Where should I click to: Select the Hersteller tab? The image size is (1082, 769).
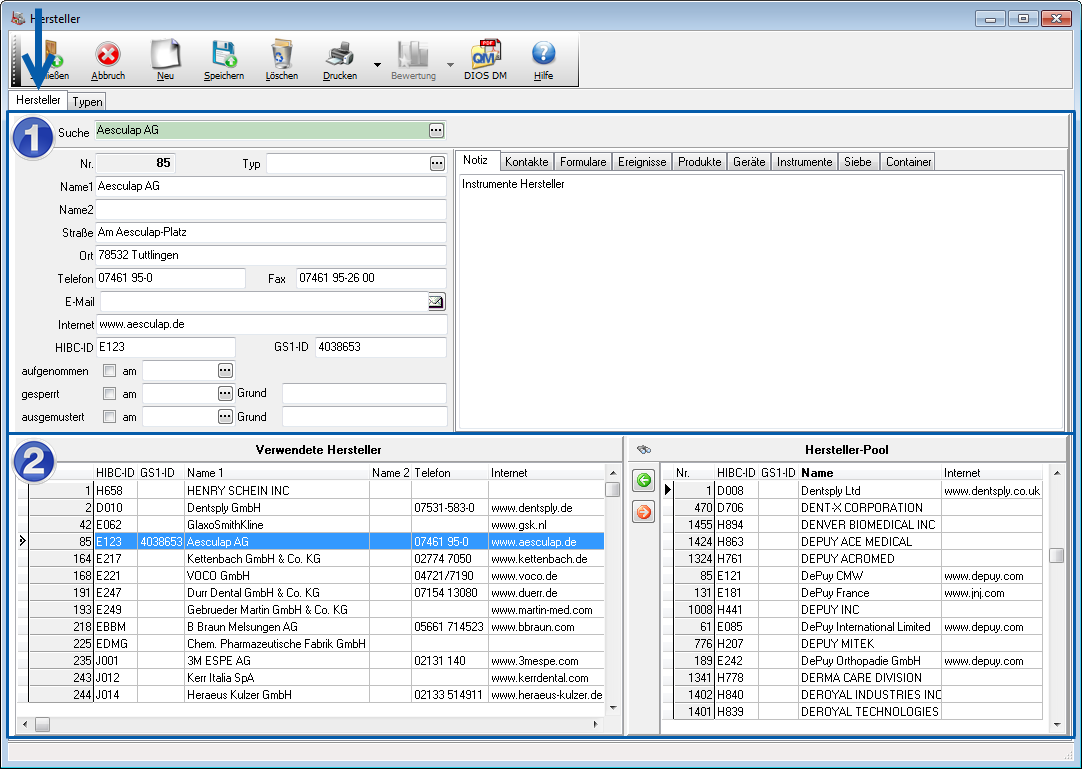39,100
